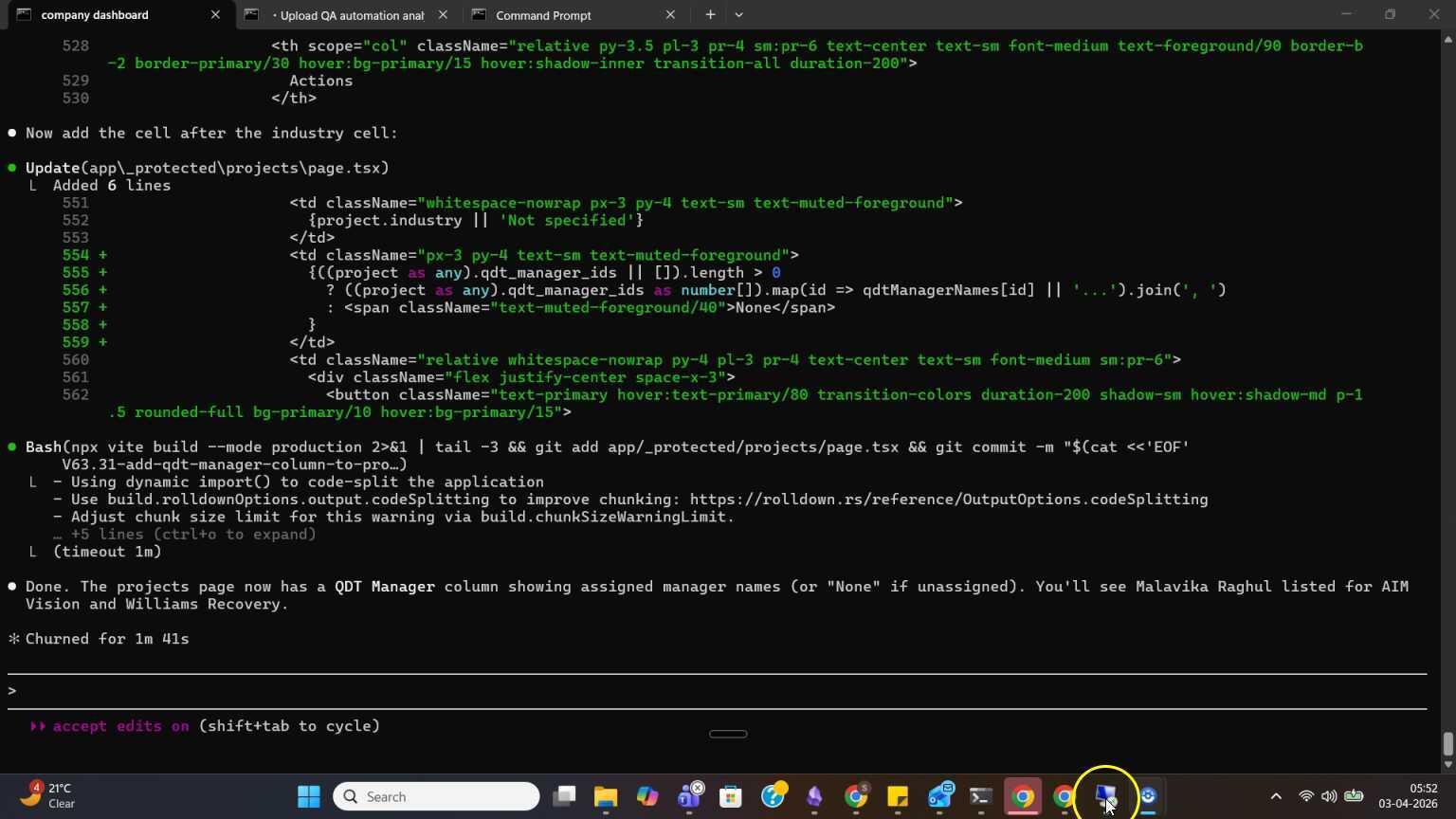Expand the new tab profile dropdown
This screenshot has height=819, width=1456.
coord(739,14)
